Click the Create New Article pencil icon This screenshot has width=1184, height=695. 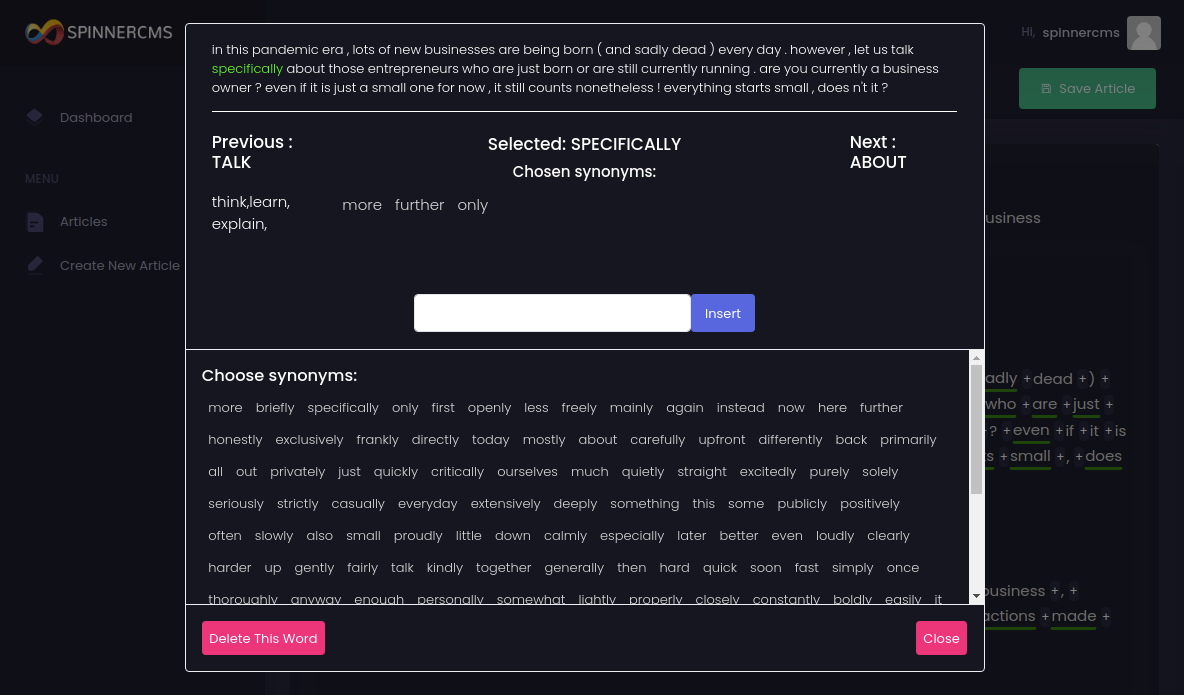point(35,265)
